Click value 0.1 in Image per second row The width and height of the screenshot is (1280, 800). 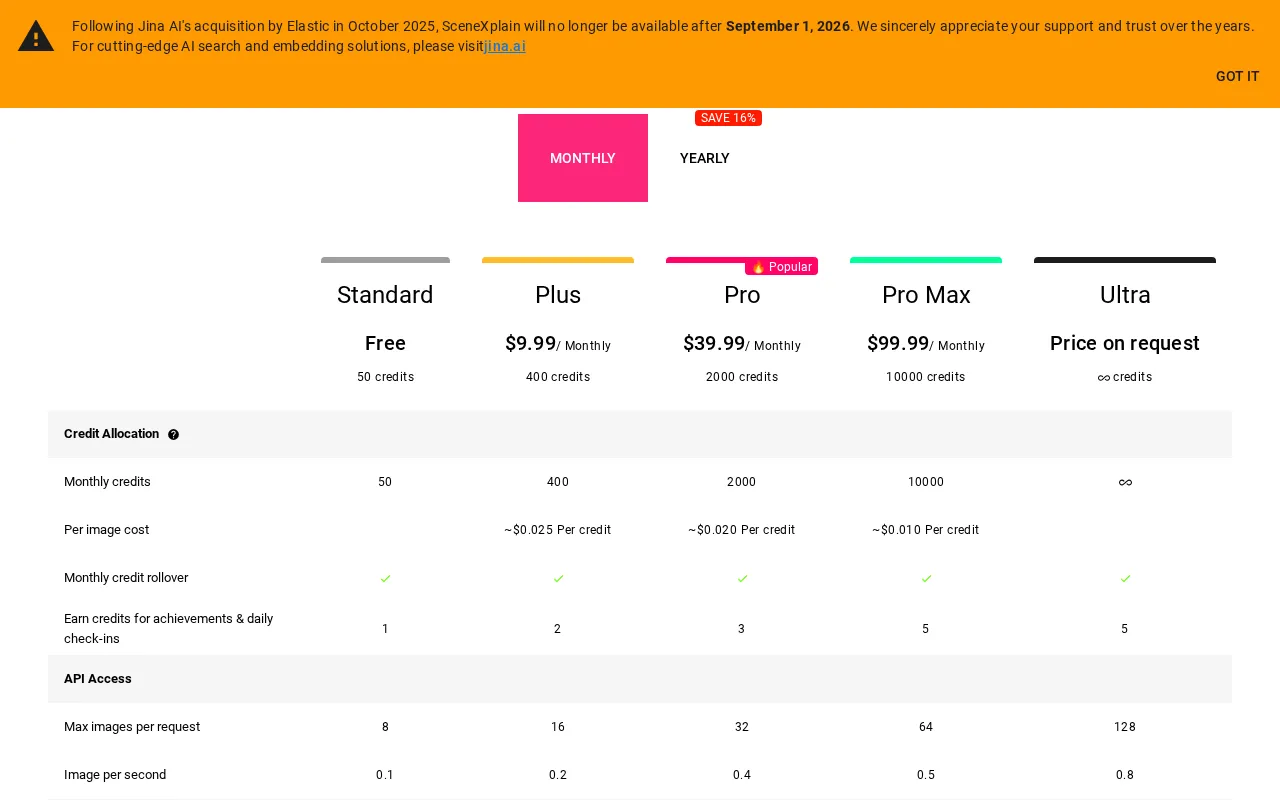coord(385,775)
